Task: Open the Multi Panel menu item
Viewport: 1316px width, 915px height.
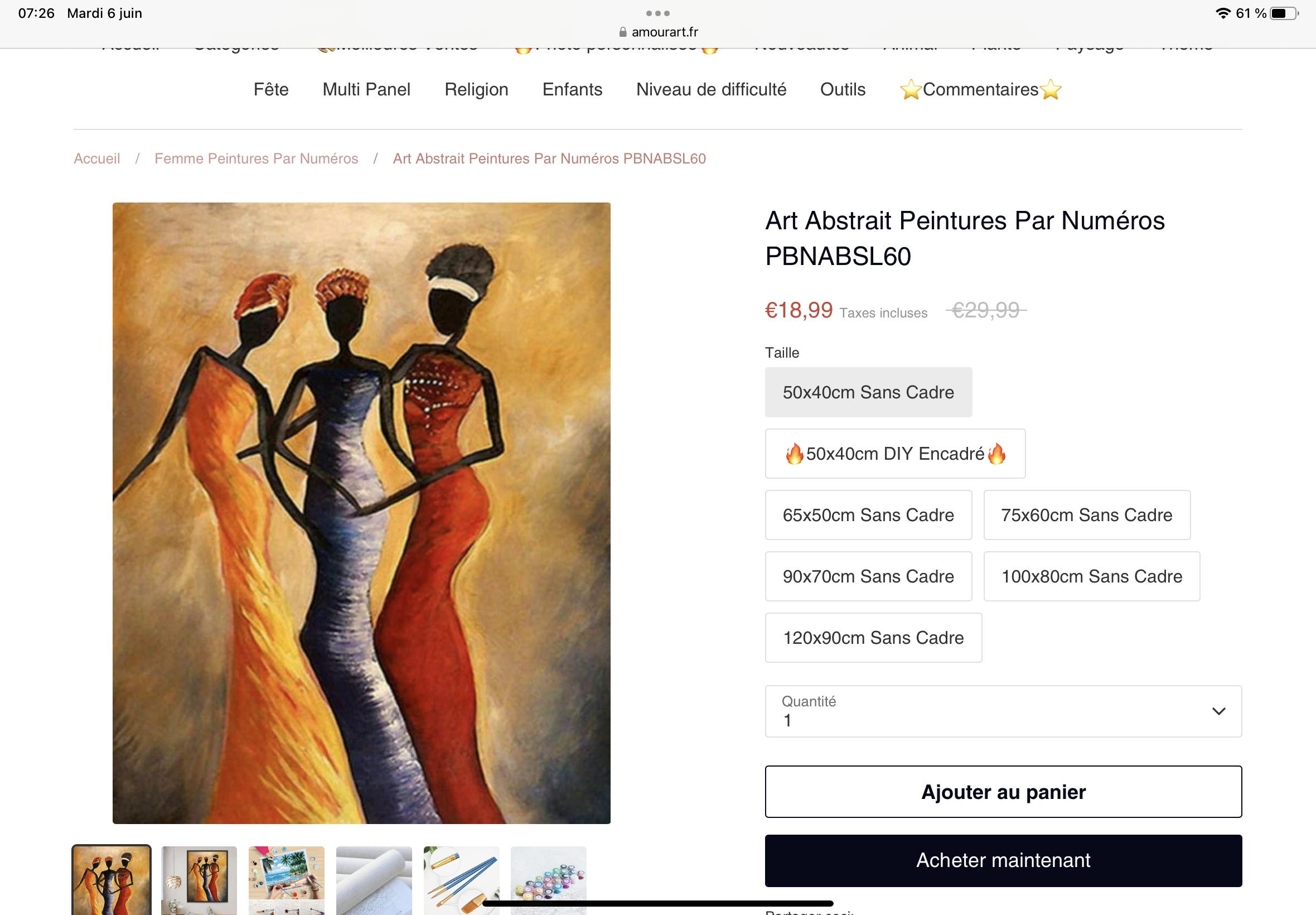Action: pos(366,89)
